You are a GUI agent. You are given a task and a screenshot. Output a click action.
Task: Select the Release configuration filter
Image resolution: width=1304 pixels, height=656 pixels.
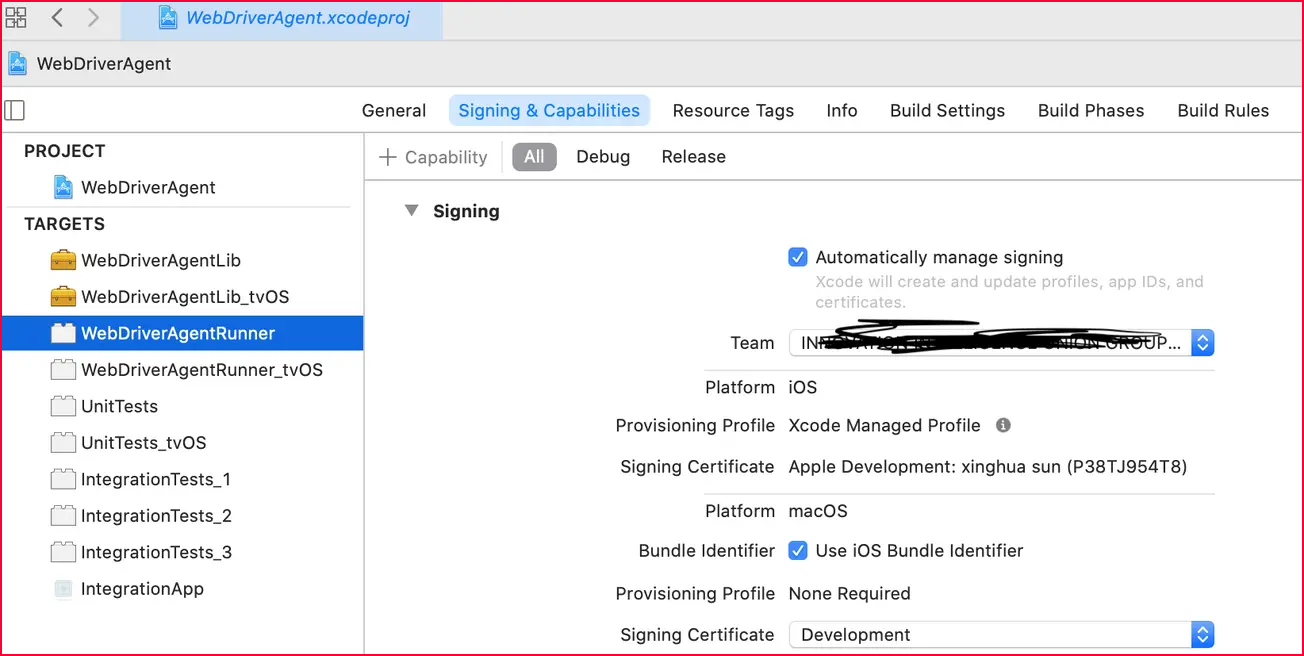click(693, 157)
